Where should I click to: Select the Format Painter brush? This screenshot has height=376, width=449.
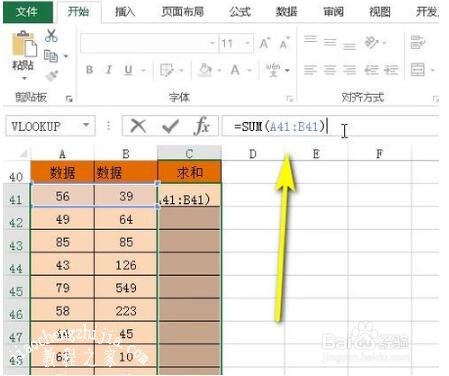pos(52,75)
